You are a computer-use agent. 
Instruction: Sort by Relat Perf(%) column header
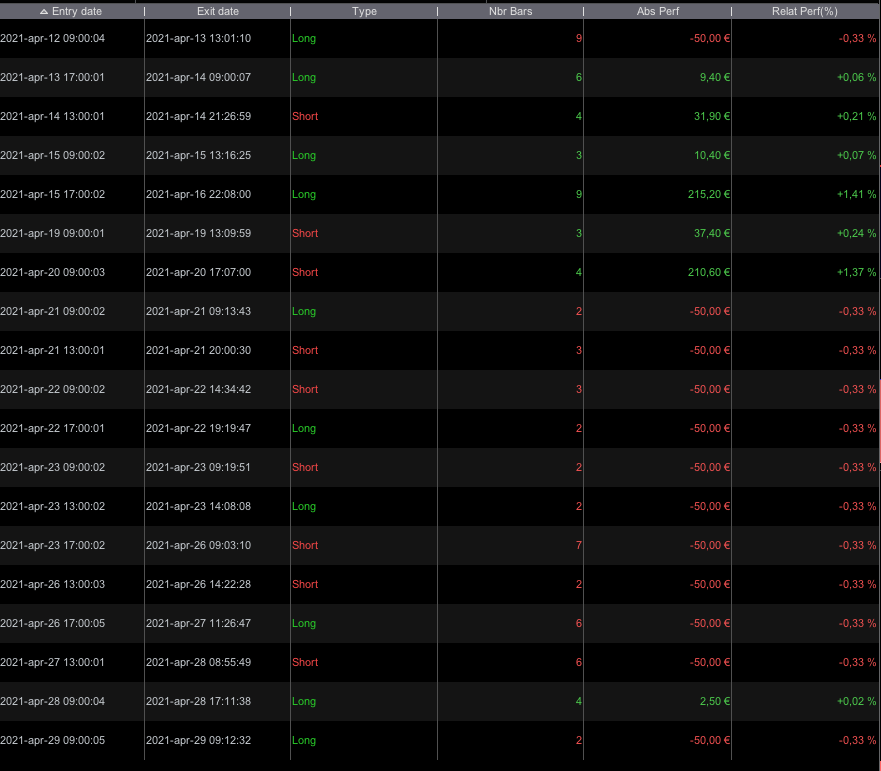[x=805, y=11]
